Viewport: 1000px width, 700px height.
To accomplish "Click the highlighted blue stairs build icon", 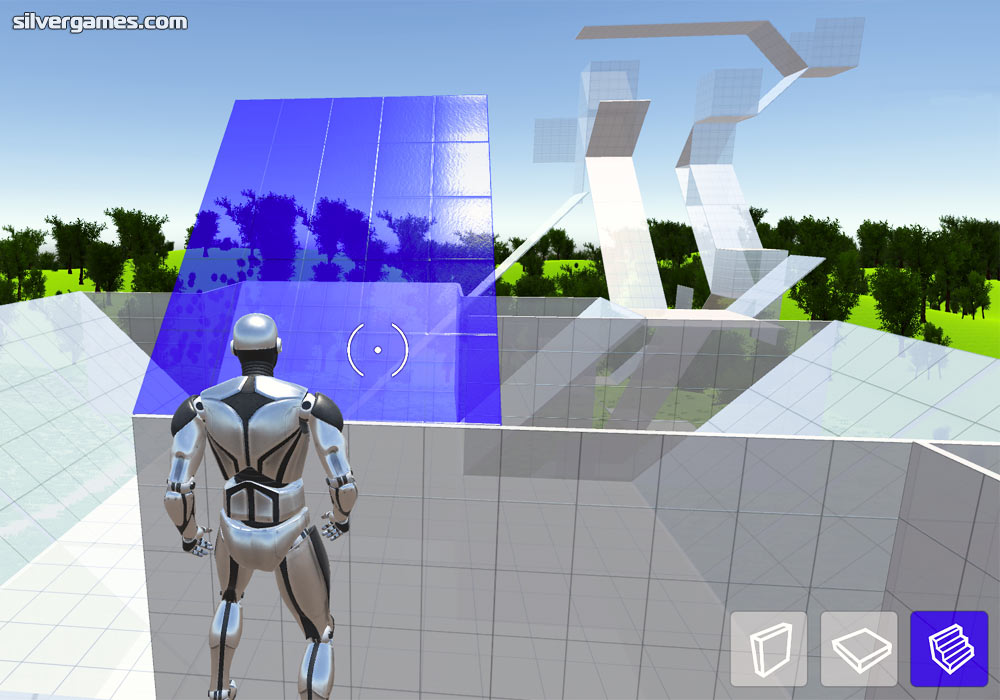I will (948, 649).
